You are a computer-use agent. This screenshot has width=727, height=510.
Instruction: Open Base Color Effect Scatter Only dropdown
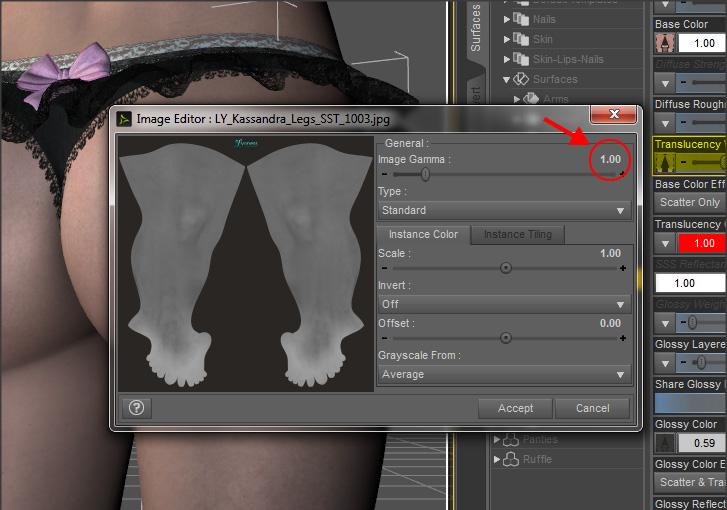pyautogui.click(x=690, y=203)
